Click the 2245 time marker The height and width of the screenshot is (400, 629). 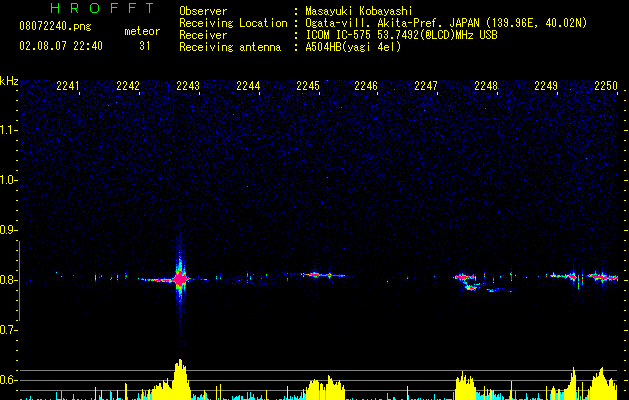(308, 86)
